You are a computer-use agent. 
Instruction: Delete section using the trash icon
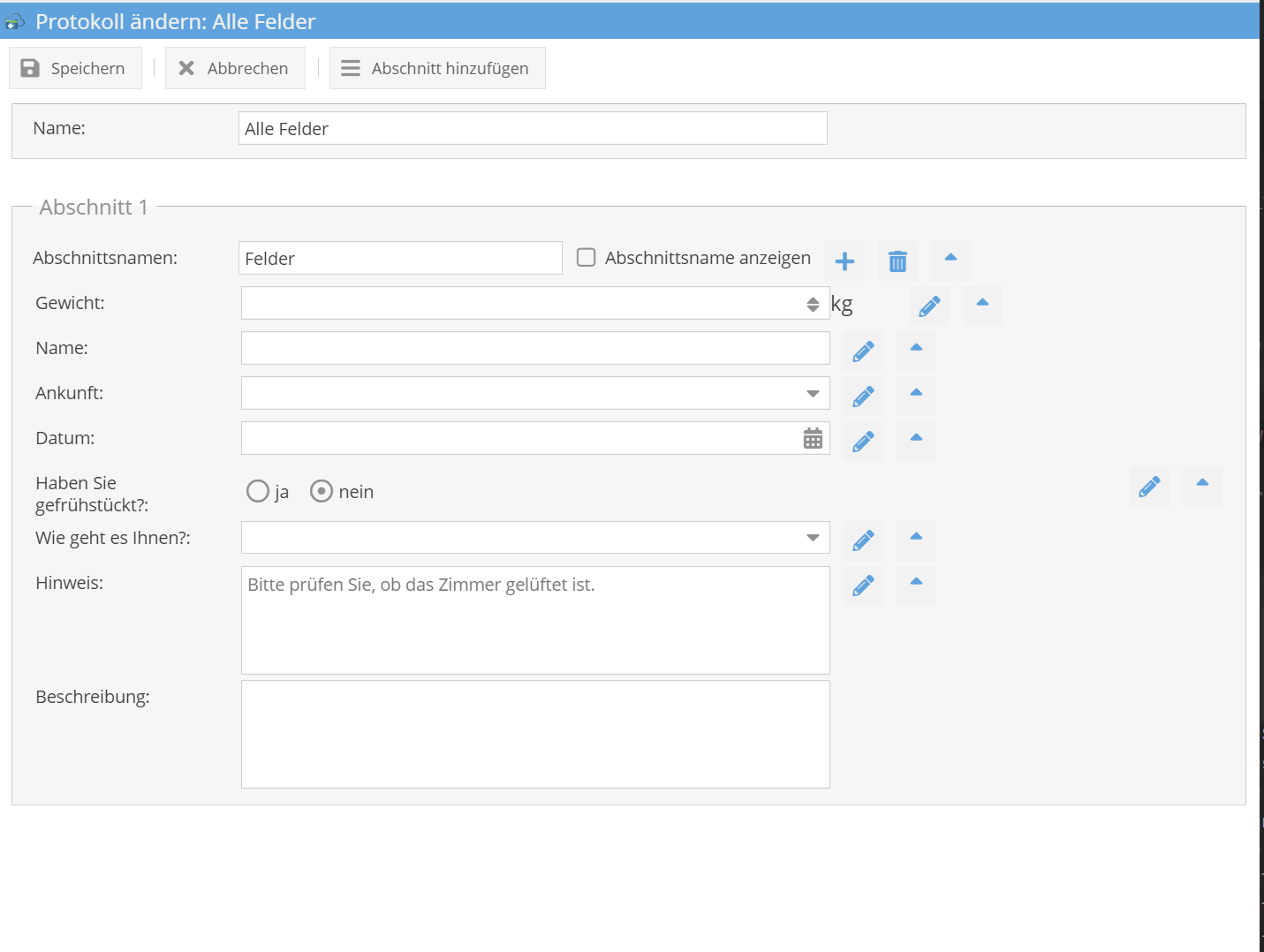click(x=897, y=261)
